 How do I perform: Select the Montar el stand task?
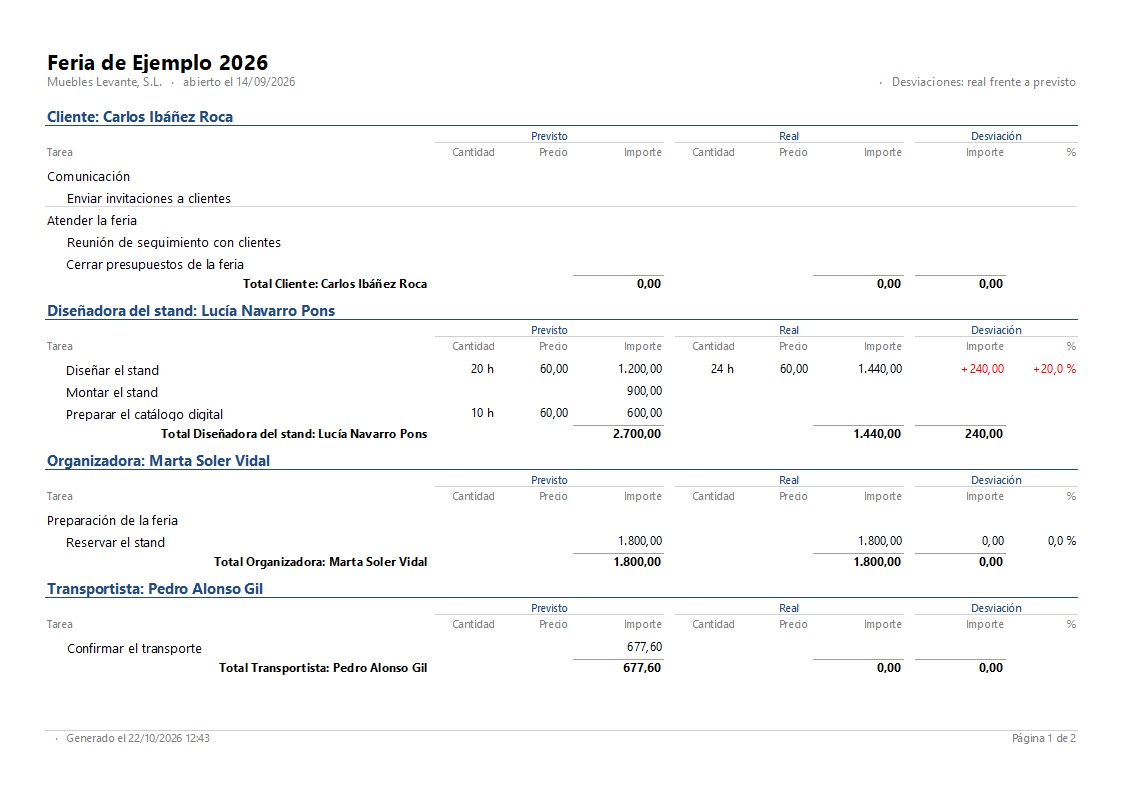[112, 392]
